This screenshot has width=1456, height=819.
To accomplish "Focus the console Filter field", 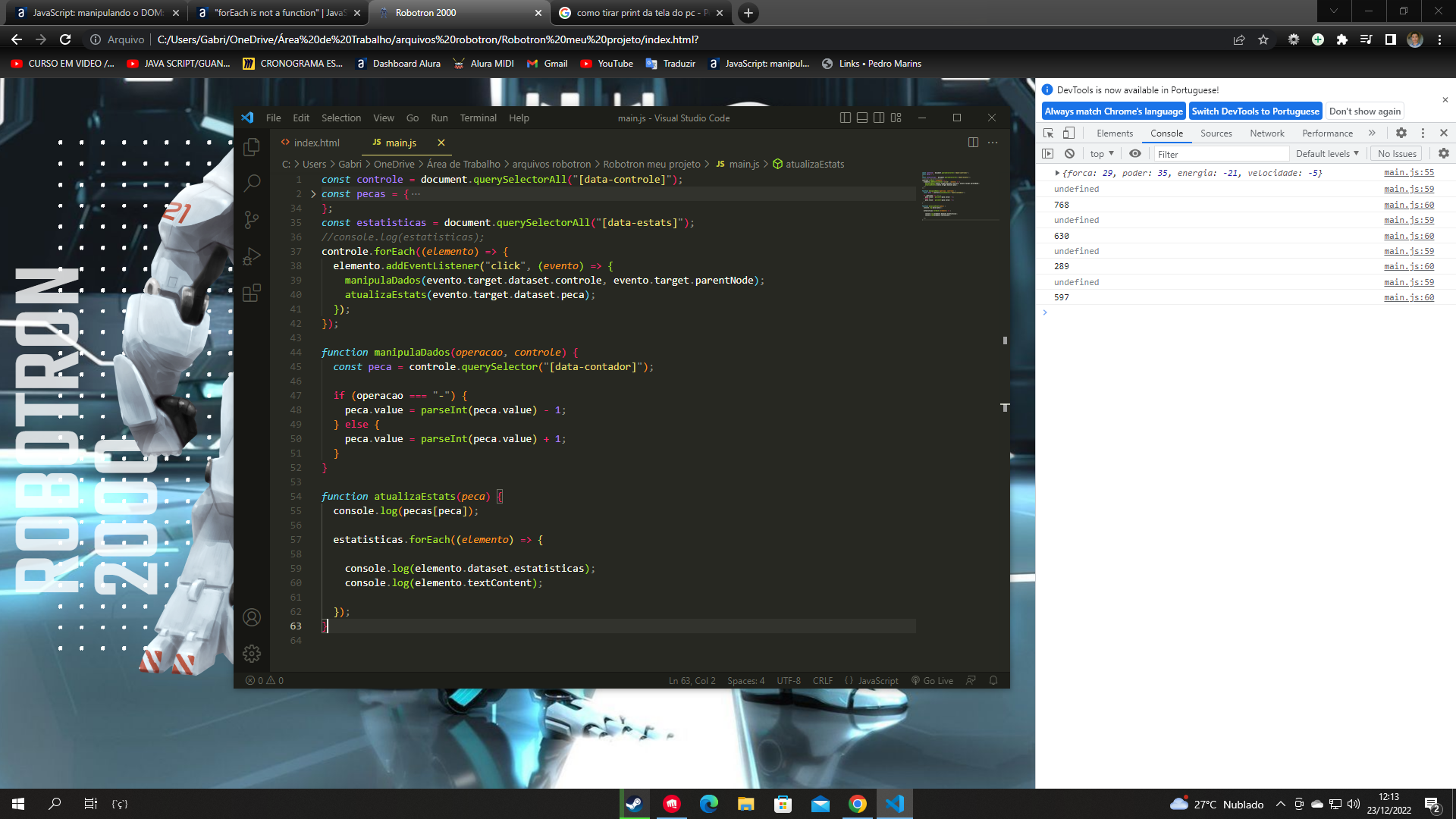I will (1221, 154).
